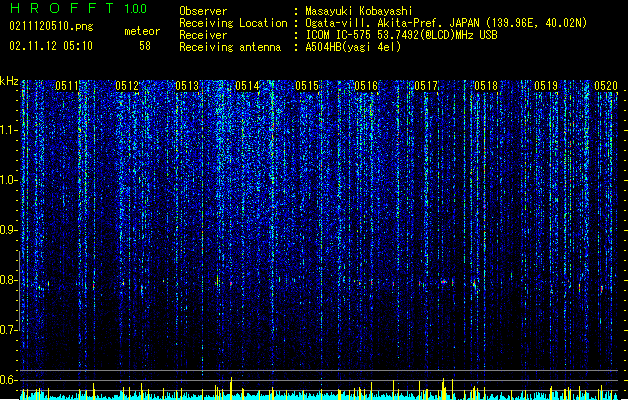
Task: Click the meteor echo cluster near 0517
Action: click(444, 282)
